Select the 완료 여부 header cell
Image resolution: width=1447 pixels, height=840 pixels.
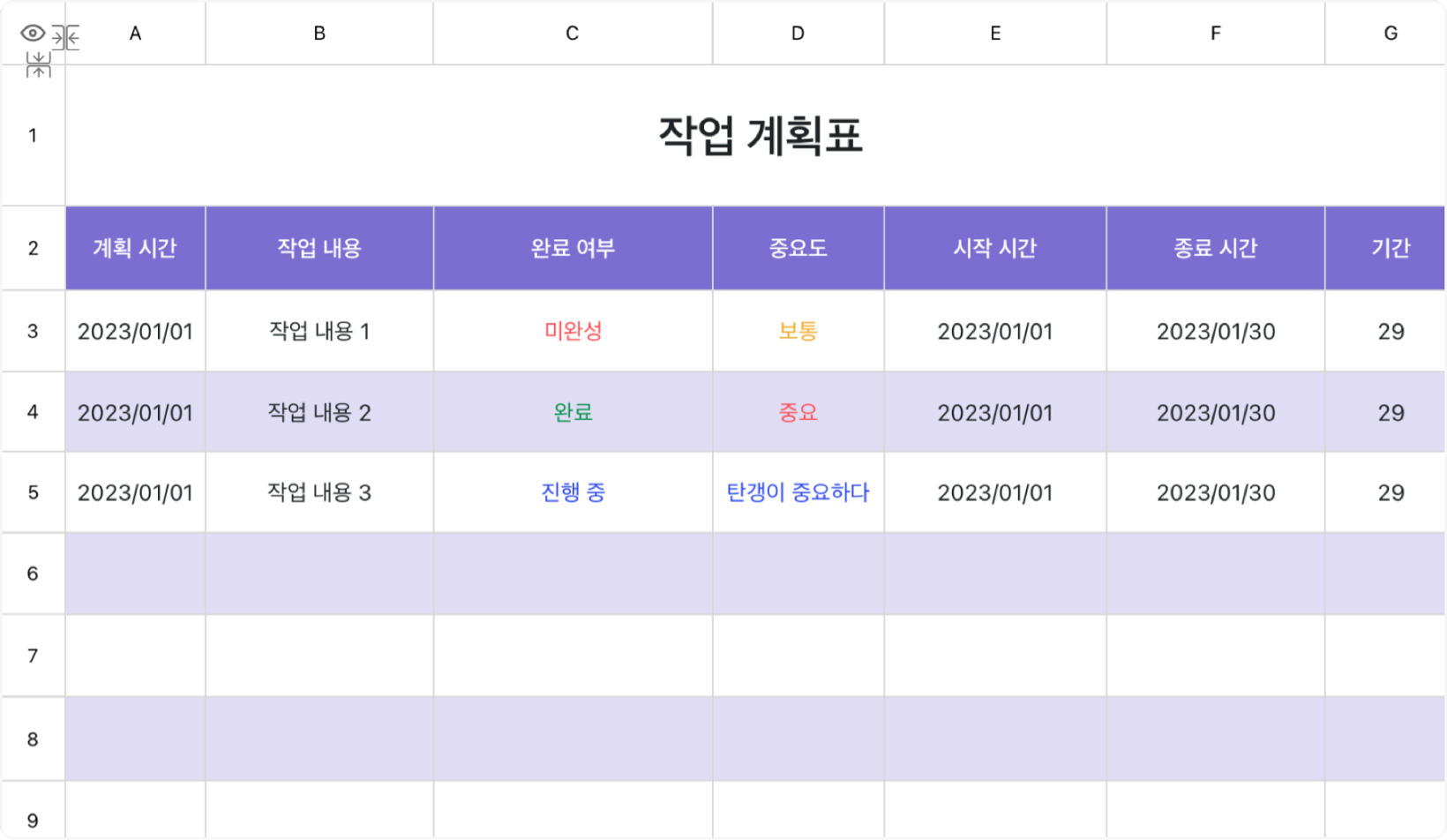pos(573,248)
